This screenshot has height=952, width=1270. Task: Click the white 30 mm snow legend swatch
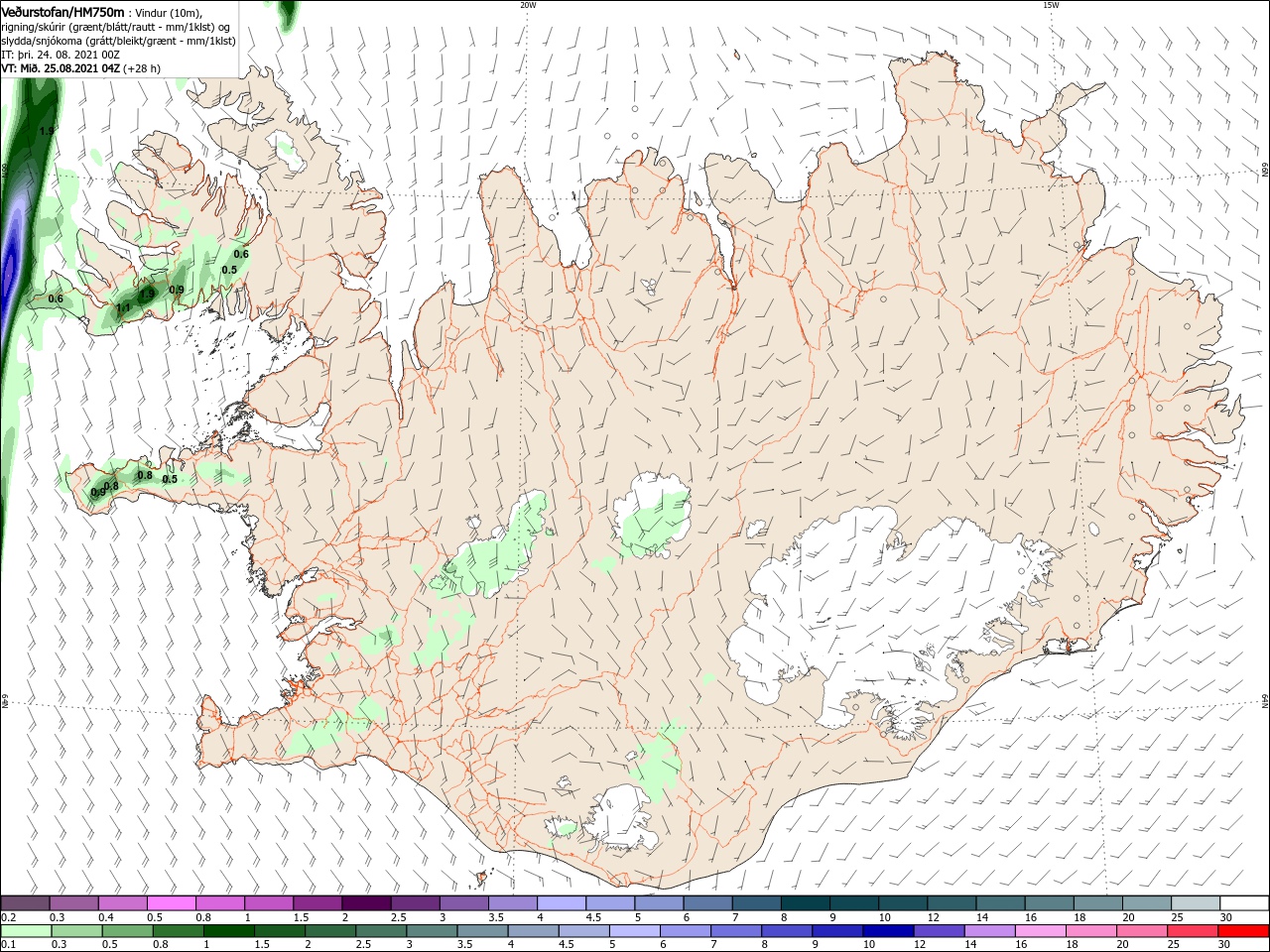pos(1244,903)
